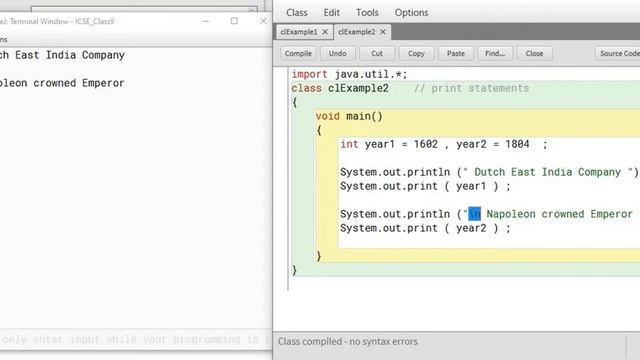Click the Undo button

[x=338, y=53]
